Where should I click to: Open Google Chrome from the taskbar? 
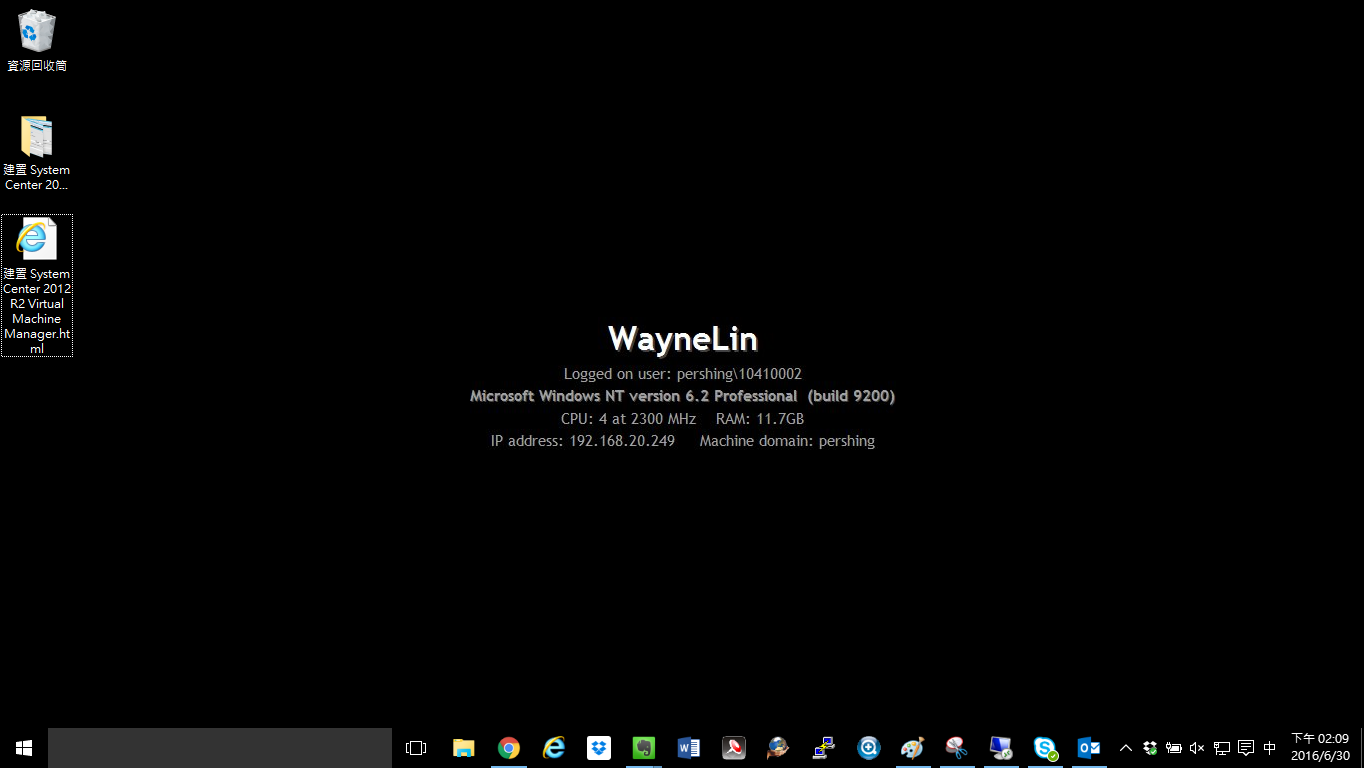click(509, 748)
